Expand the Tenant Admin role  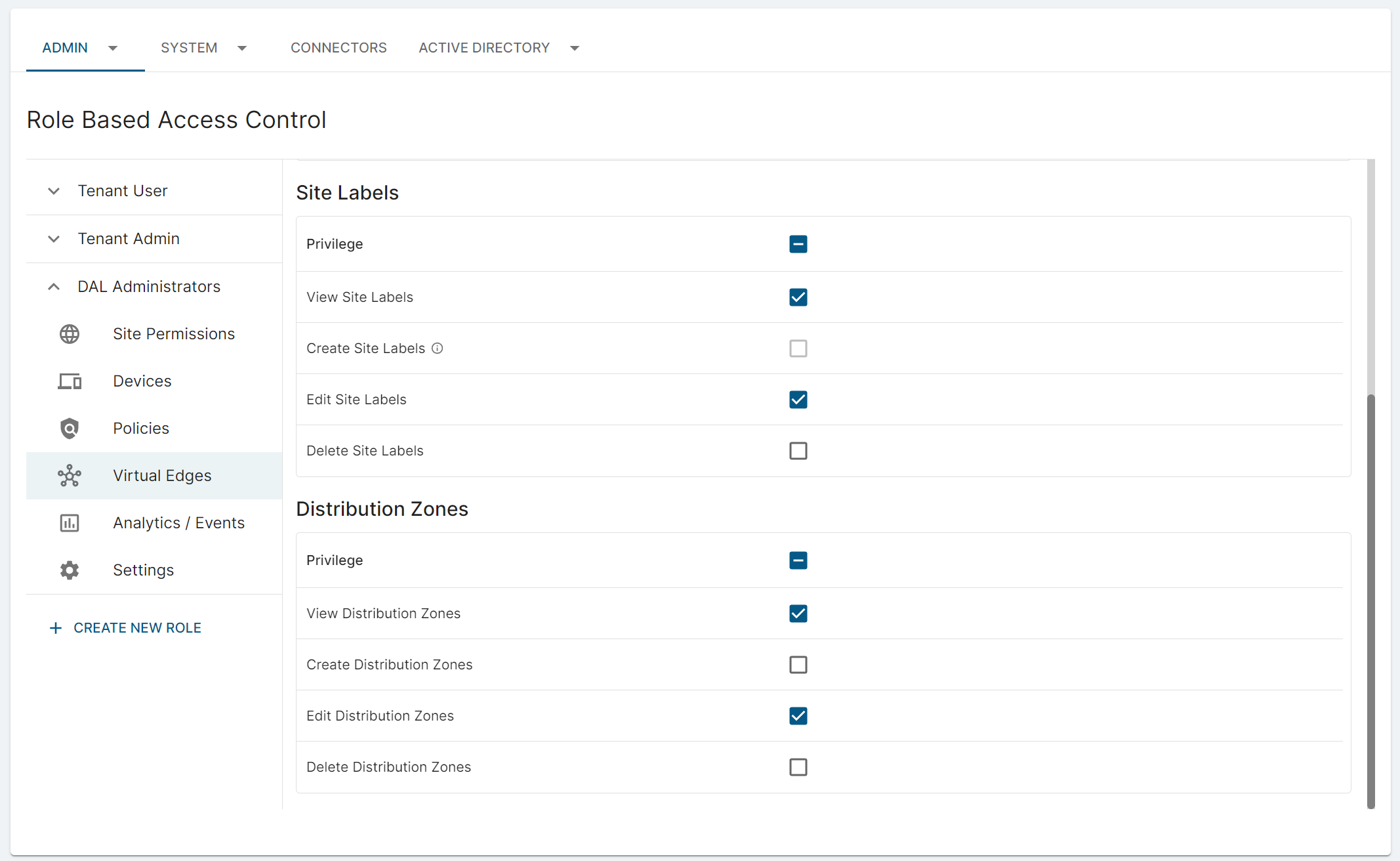click(54, 239)
